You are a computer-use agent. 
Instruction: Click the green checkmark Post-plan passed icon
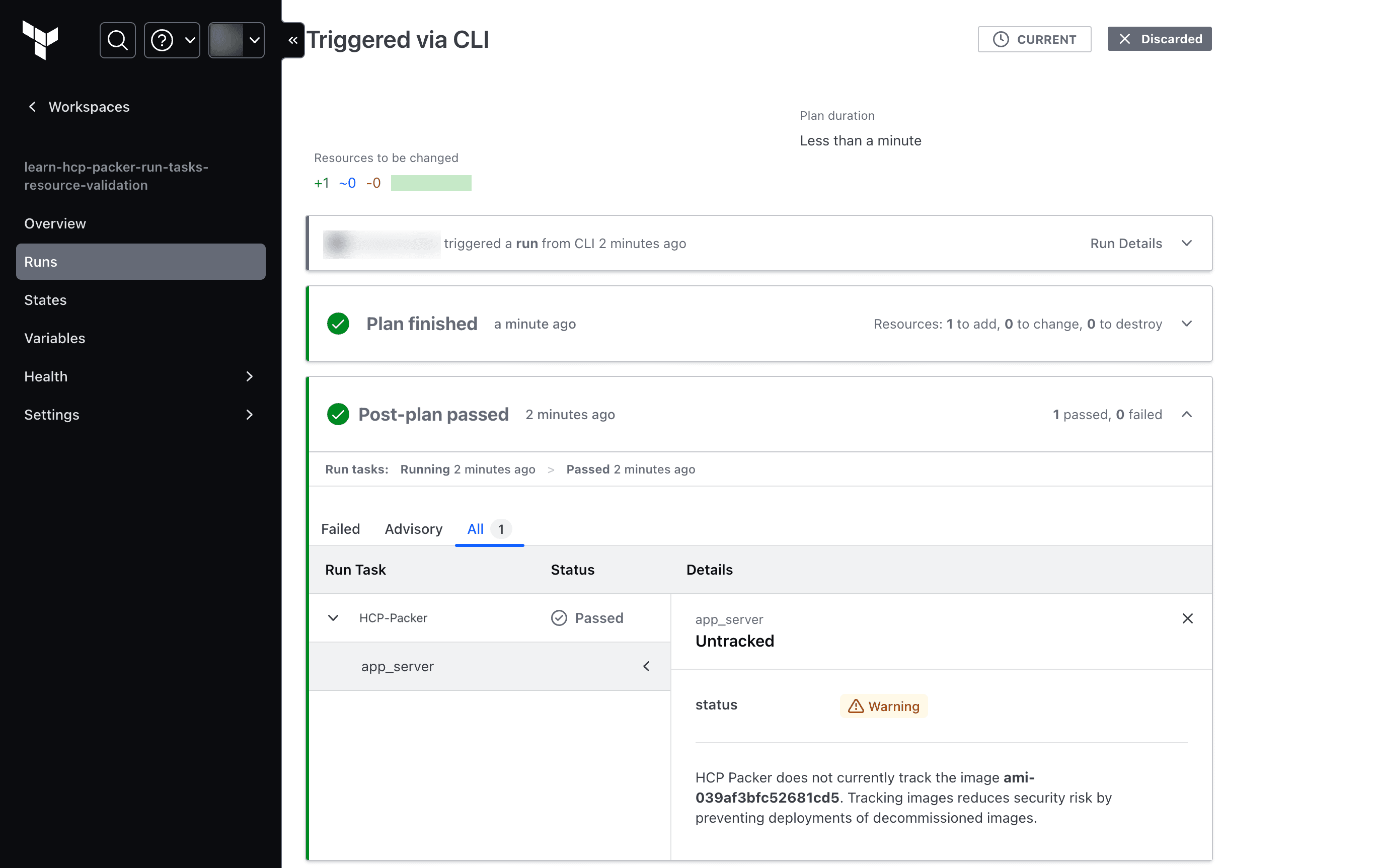(338, 414)
